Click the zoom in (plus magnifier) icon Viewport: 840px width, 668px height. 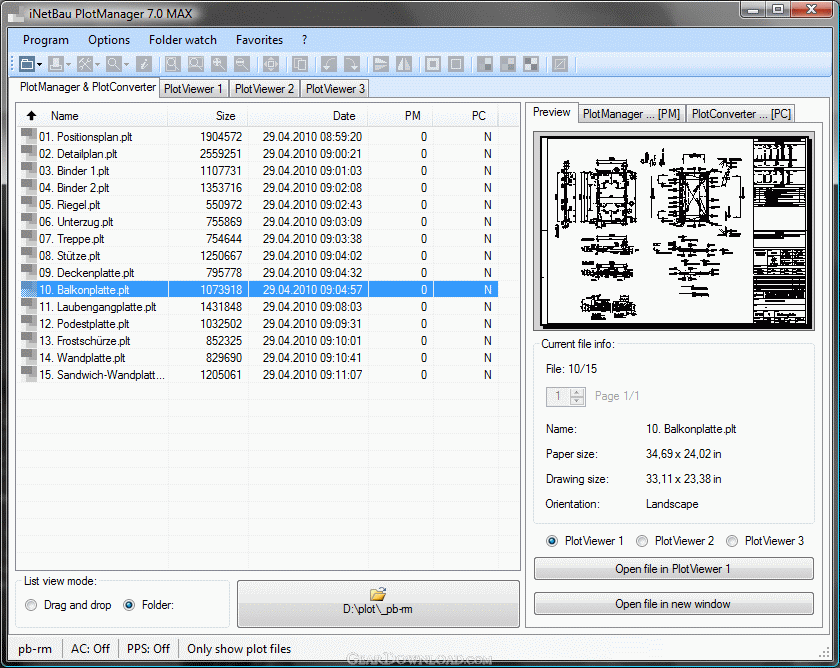[219, 64]
